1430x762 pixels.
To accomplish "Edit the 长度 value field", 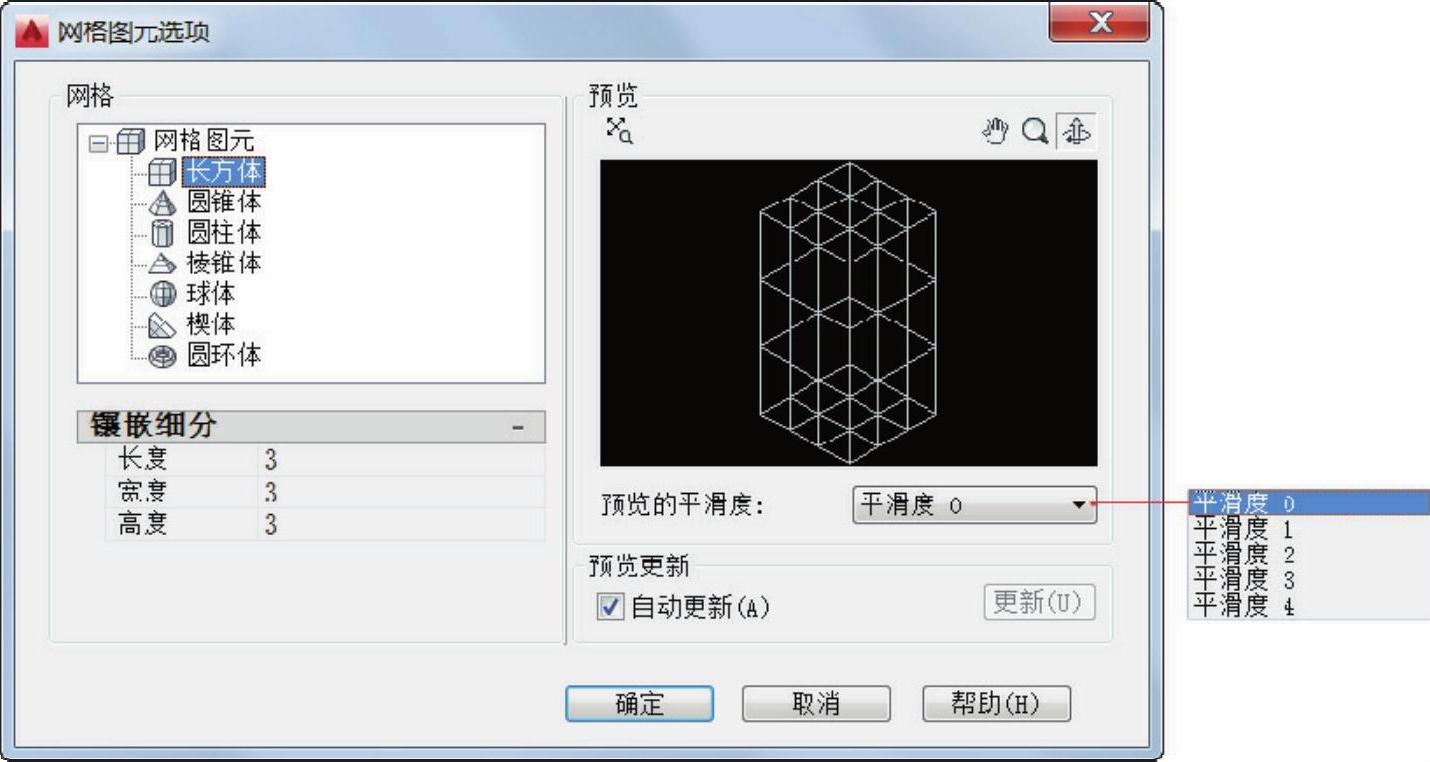I will [401, 461].
